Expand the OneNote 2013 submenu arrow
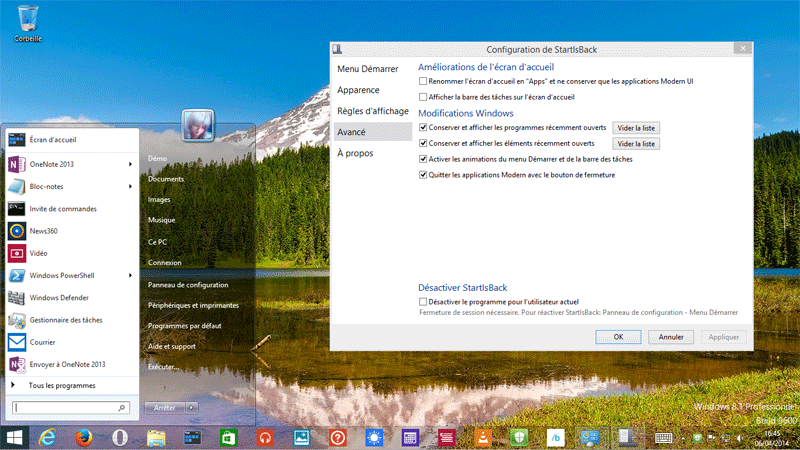 point(131,163)
